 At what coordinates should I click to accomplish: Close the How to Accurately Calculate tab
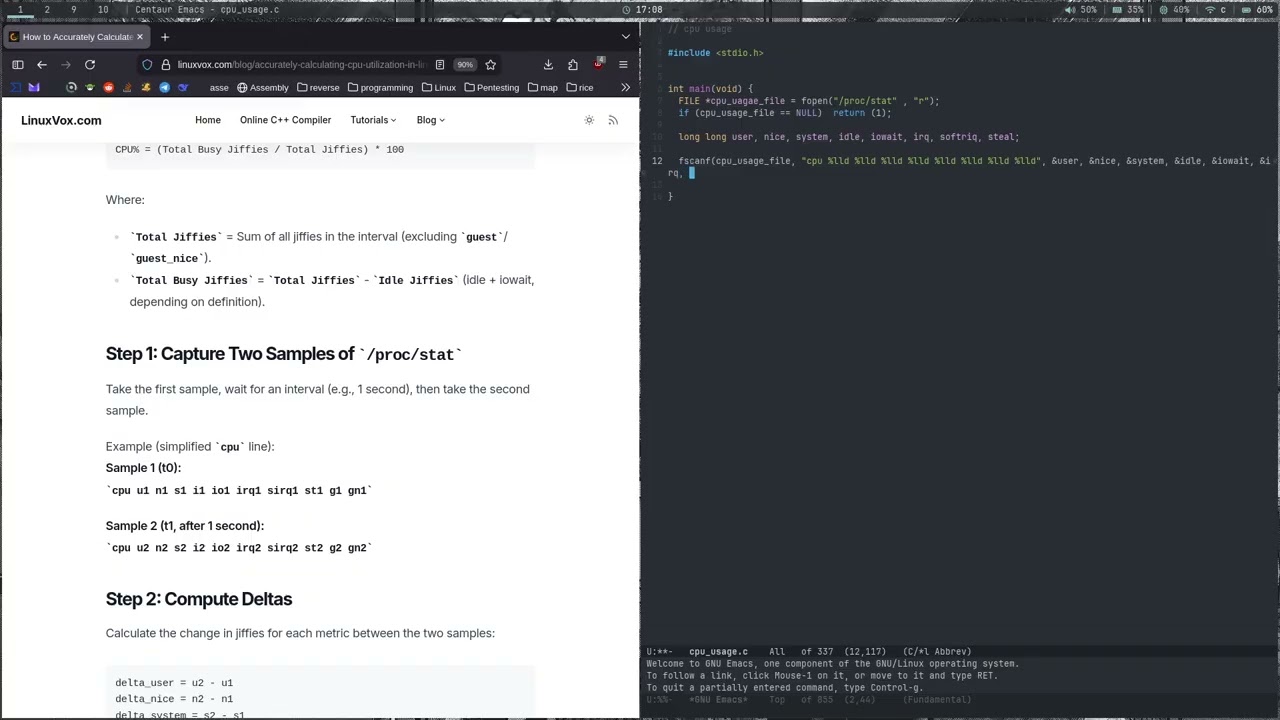(x=140, y=37)
